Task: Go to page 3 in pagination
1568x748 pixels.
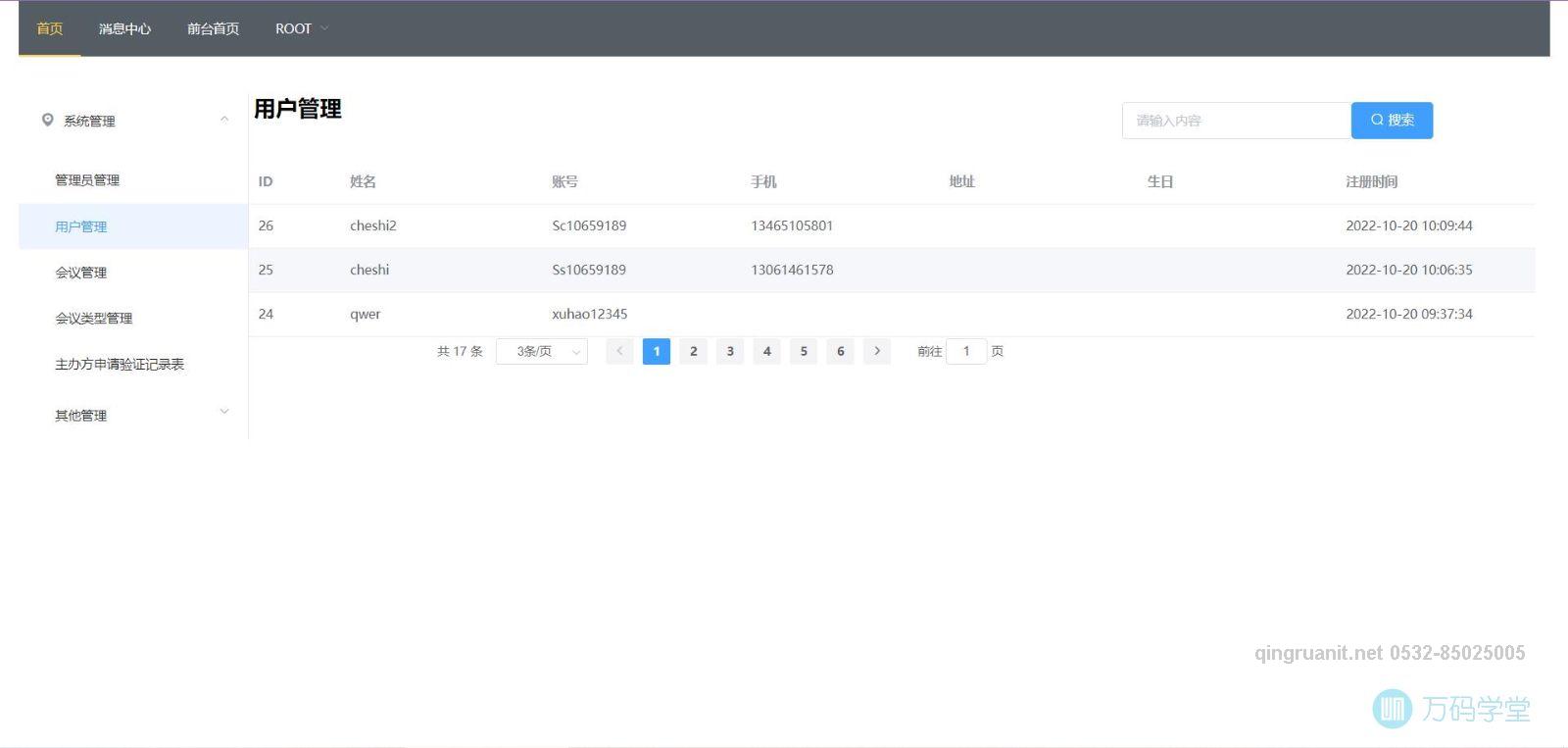Action: (730, 351)
